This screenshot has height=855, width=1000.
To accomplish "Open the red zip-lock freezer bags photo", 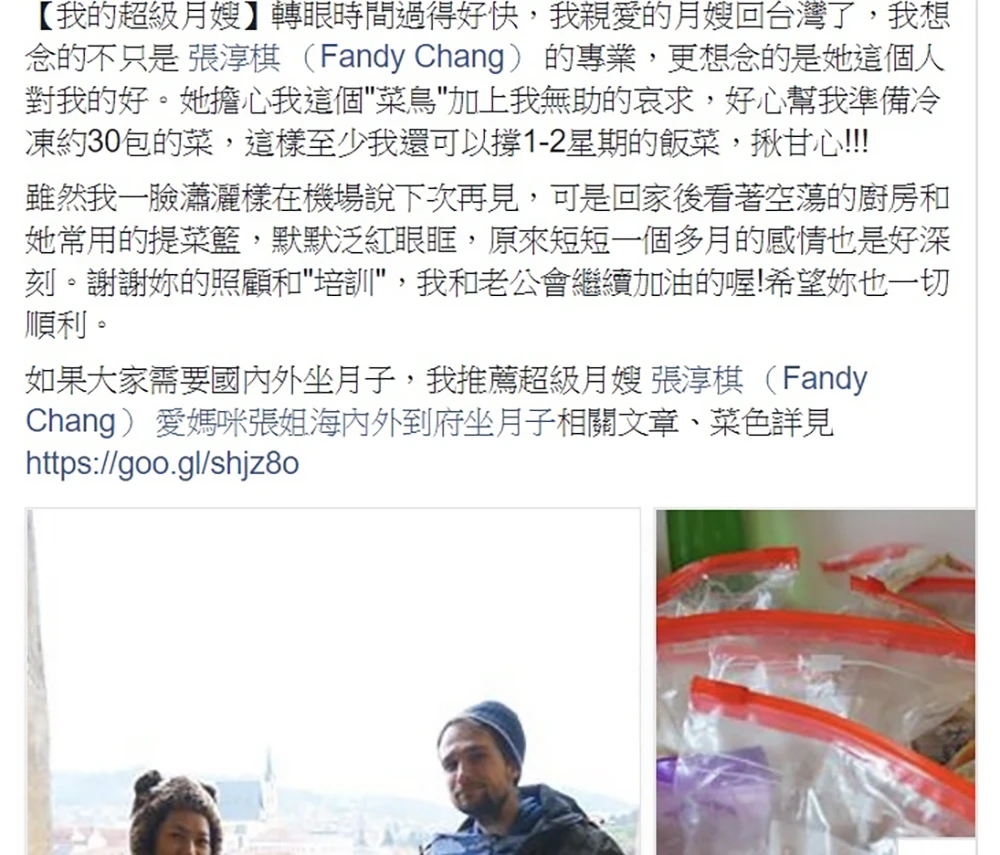I will click(x=816, y=682).
